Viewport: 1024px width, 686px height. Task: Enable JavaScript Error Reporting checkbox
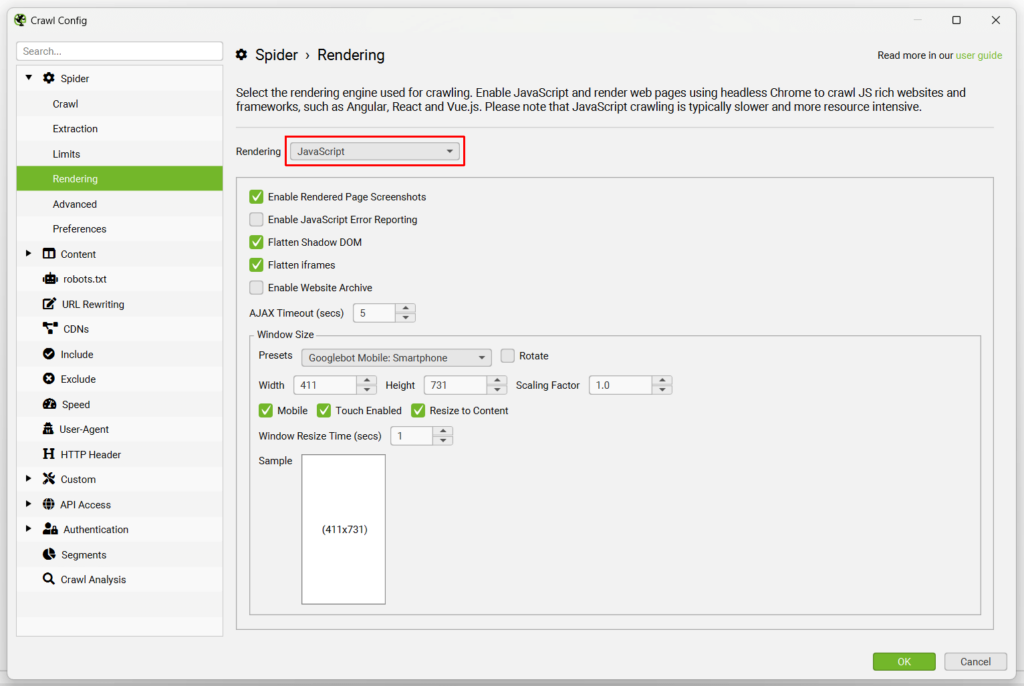257,219
